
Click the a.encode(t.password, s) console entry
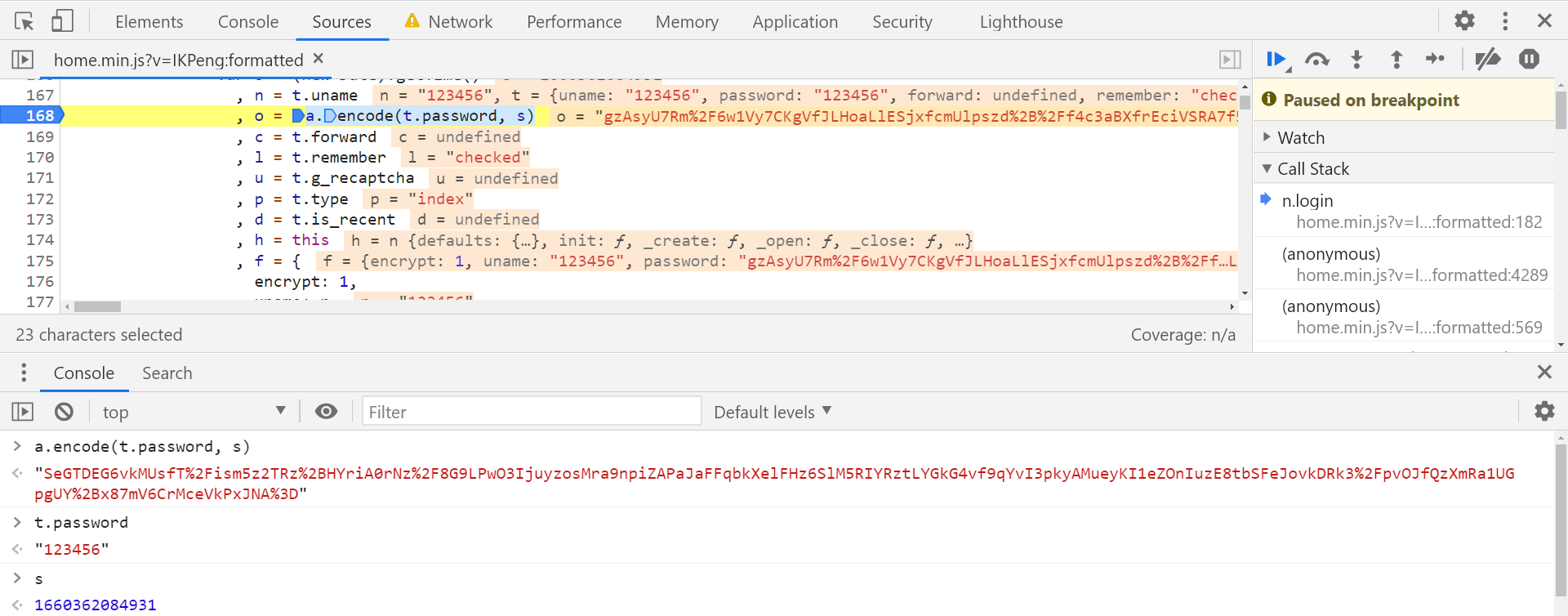click(x=142, y=446)
